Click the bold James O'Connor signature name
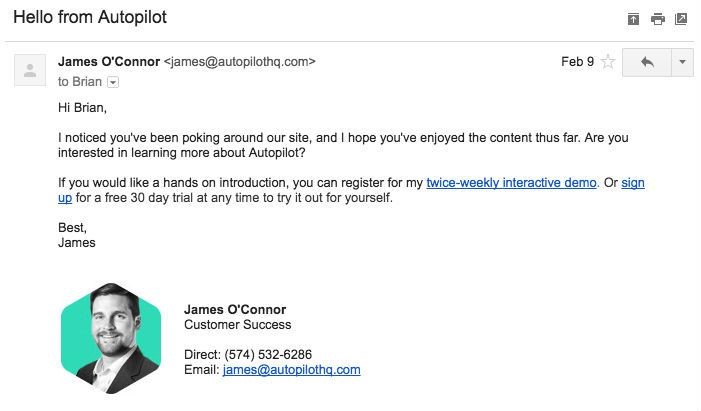The width and height of the screenshot is (701, 411). pyautogui.click(x=235, y=309)
